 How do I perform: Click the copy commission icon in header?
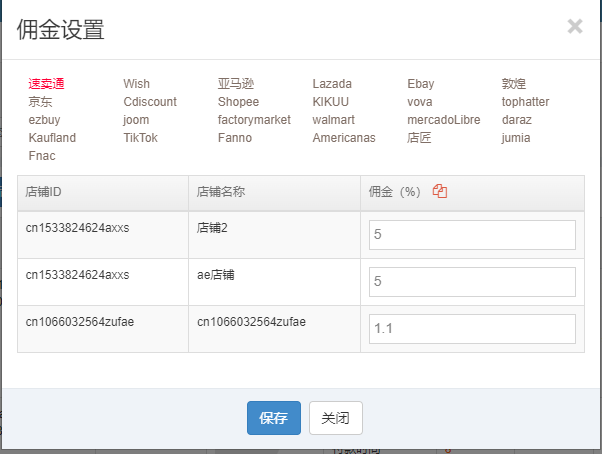click(x=440, y=191)
